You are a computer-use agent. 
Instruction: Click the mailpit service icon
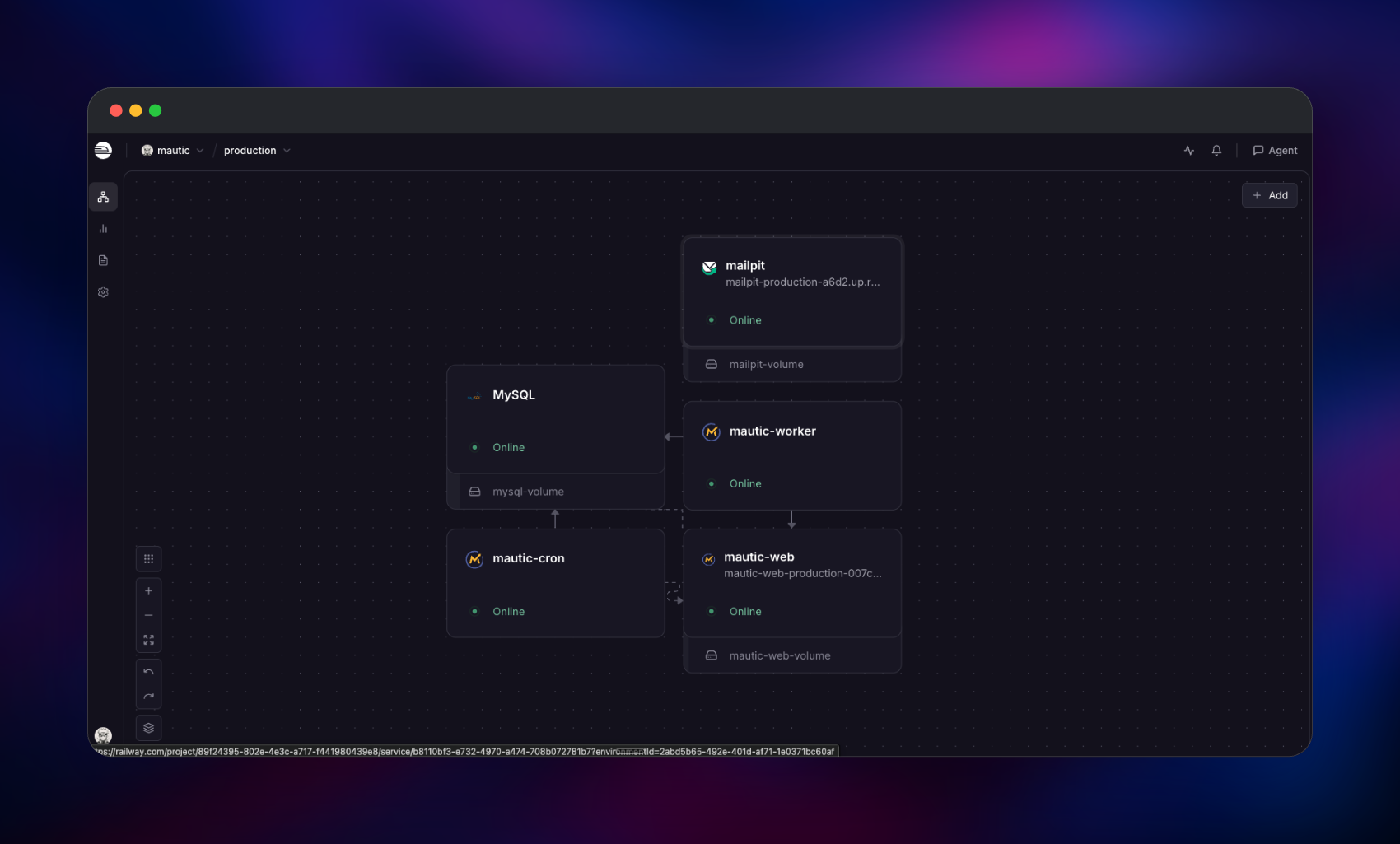[710, 267]
